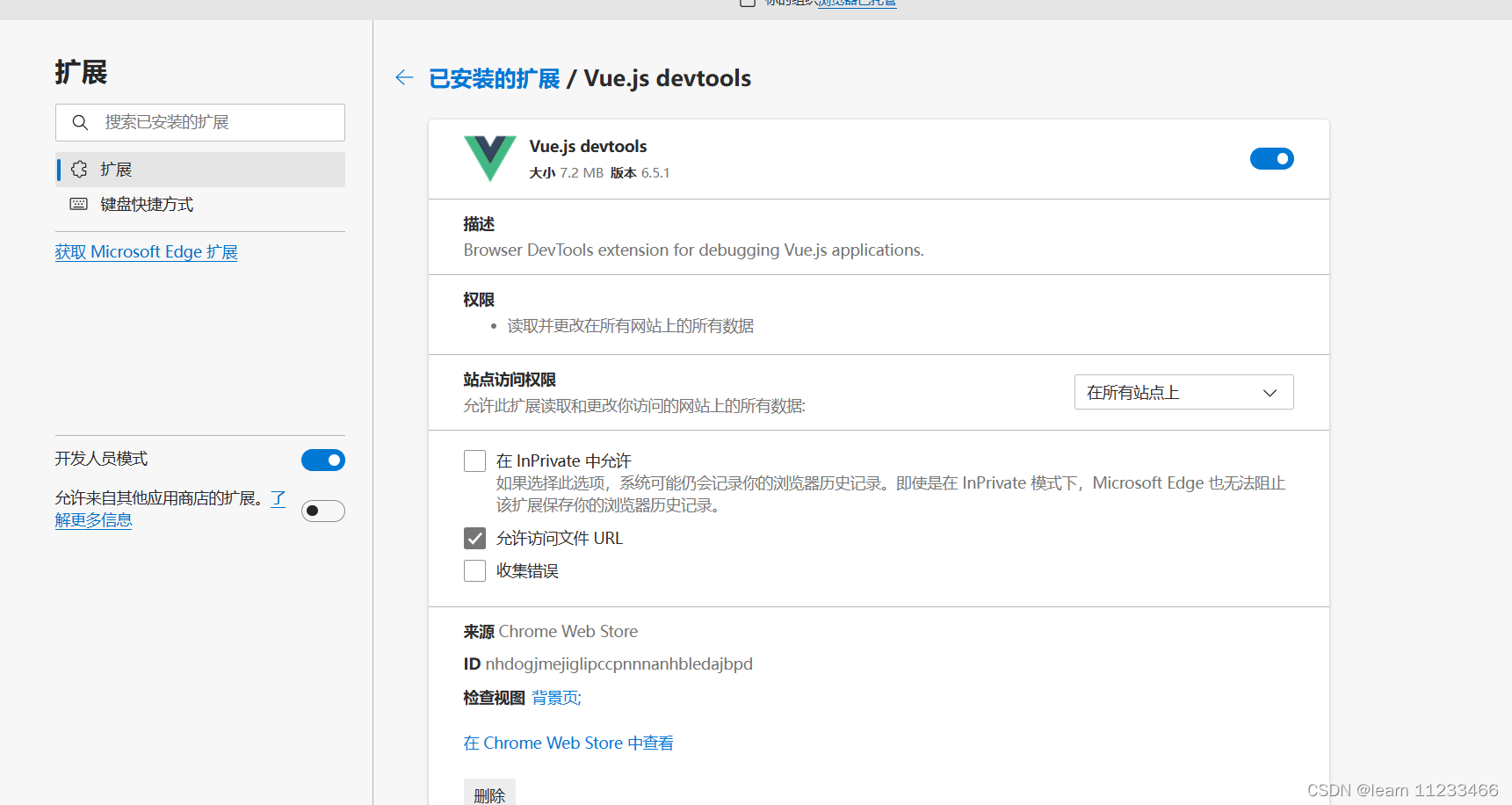Open the 在所有站点上 site access dropdown
This screenshot has height=805, width=1512.
1183,392
